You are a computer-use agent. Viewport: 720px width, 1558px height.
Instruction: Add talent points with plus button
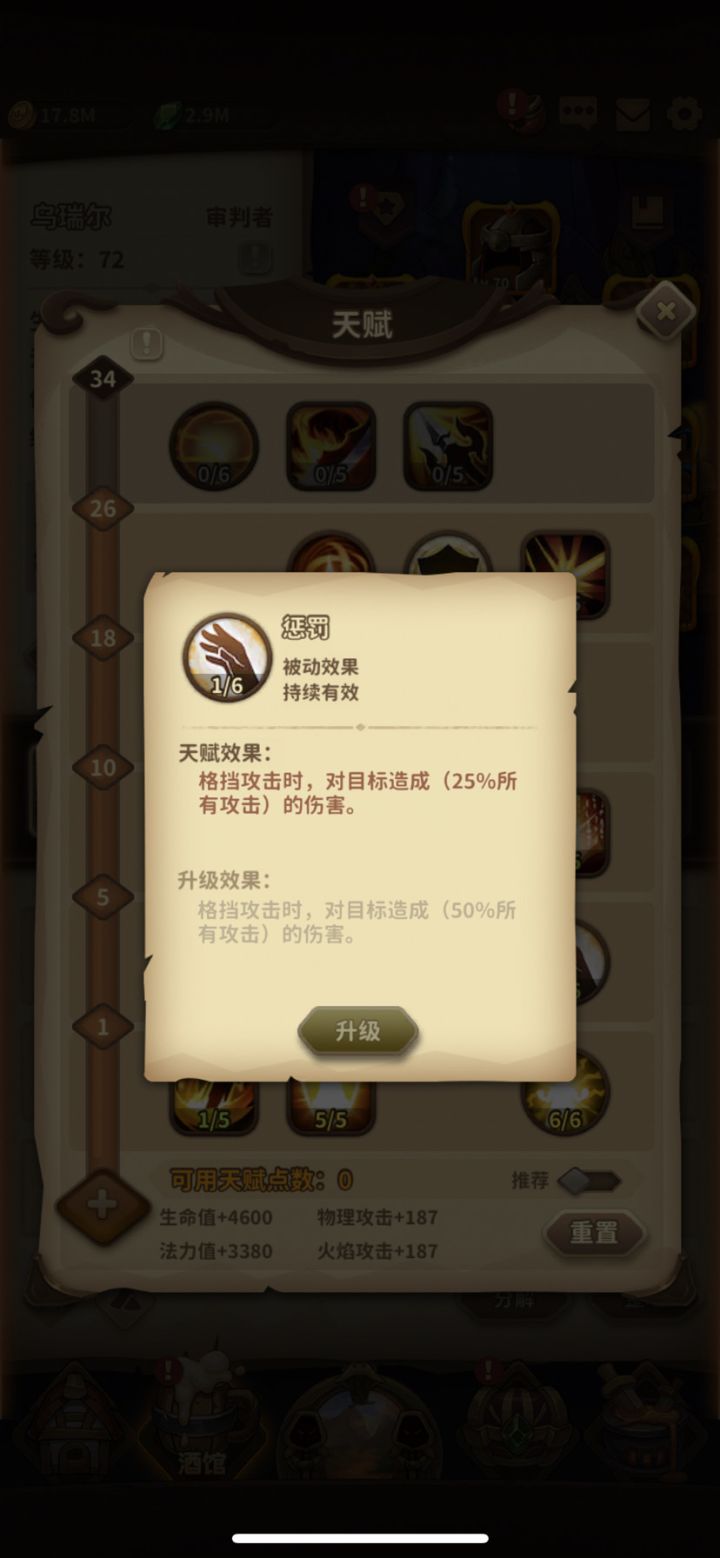(102, 1205)
